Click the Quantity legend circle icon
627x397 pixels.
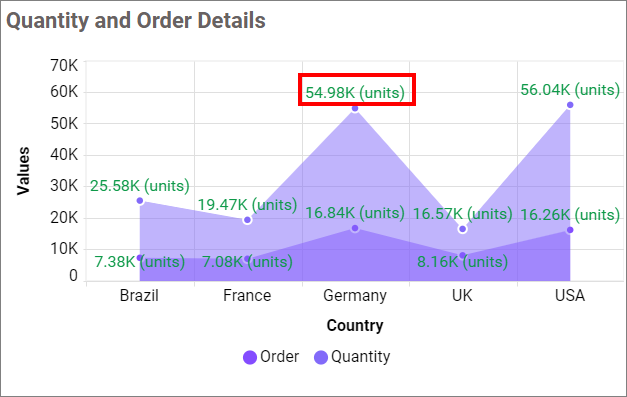(321, 357)
